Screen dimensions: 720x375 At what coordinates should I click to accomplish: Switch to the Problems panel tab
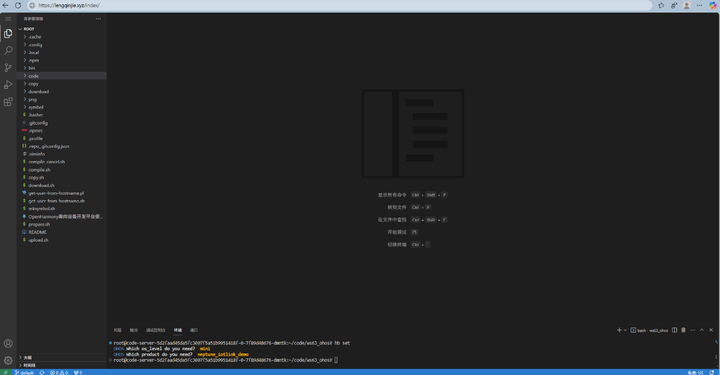(118, 330)
